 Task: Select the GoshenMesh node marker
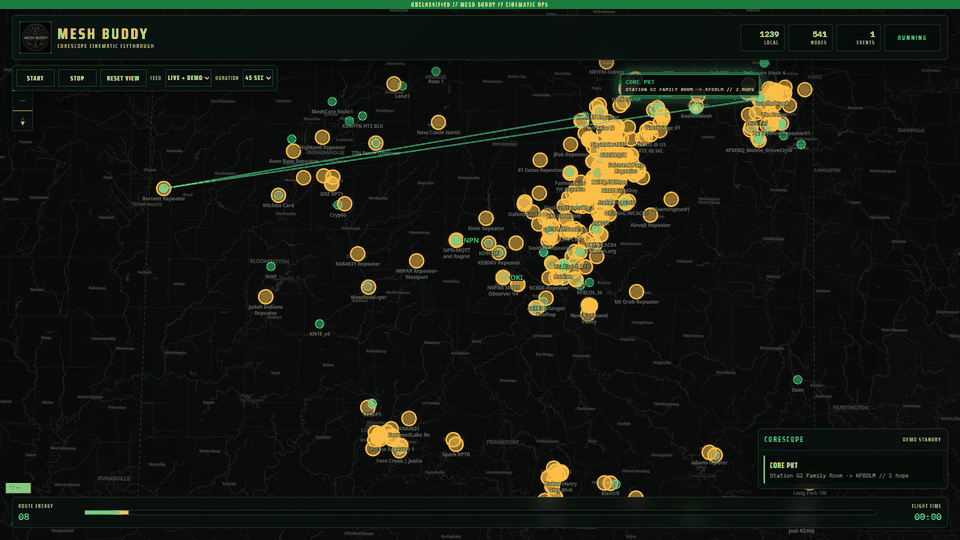696,108
